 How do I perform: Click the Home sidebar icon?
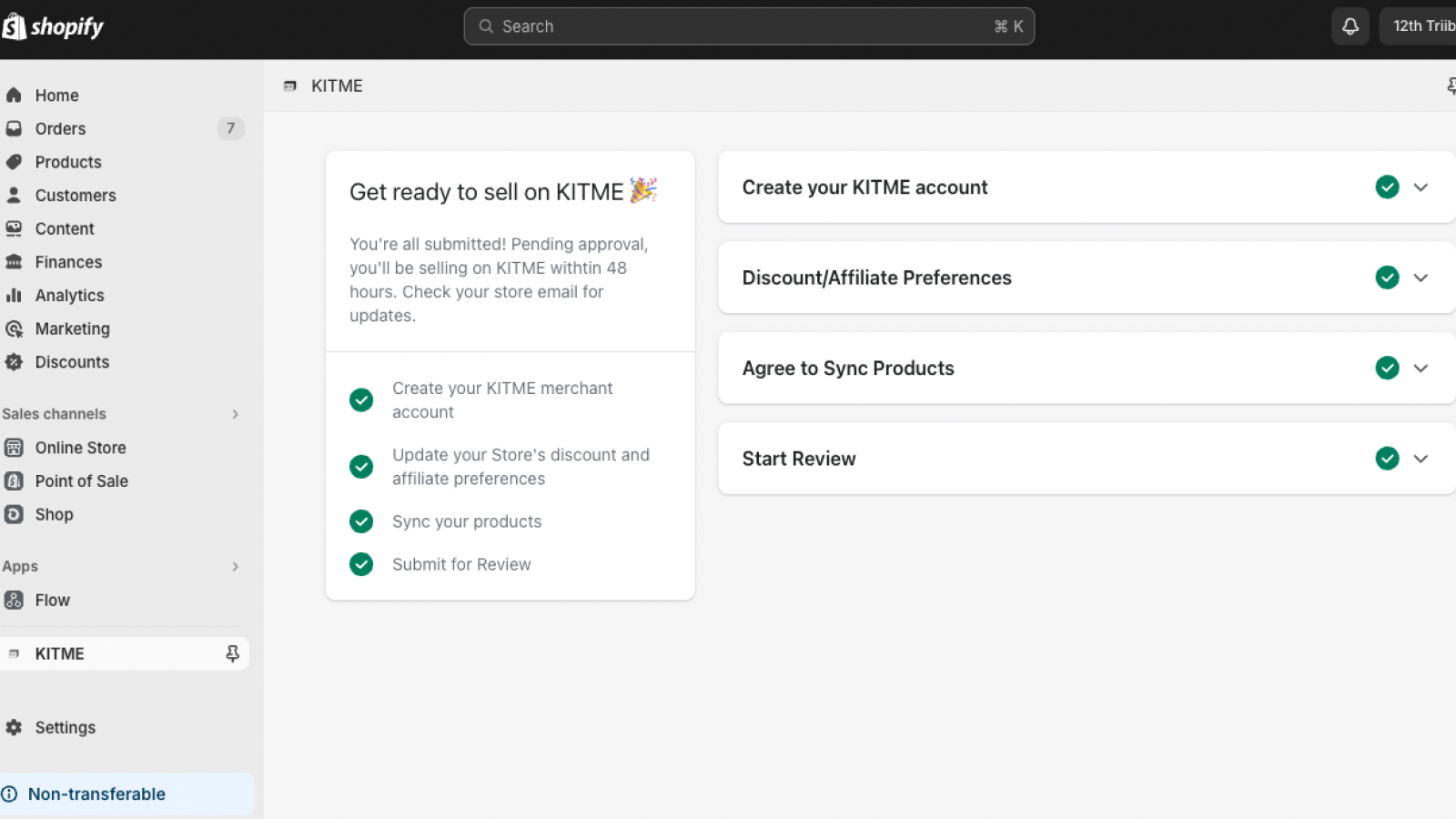click(x=14, y=95)
